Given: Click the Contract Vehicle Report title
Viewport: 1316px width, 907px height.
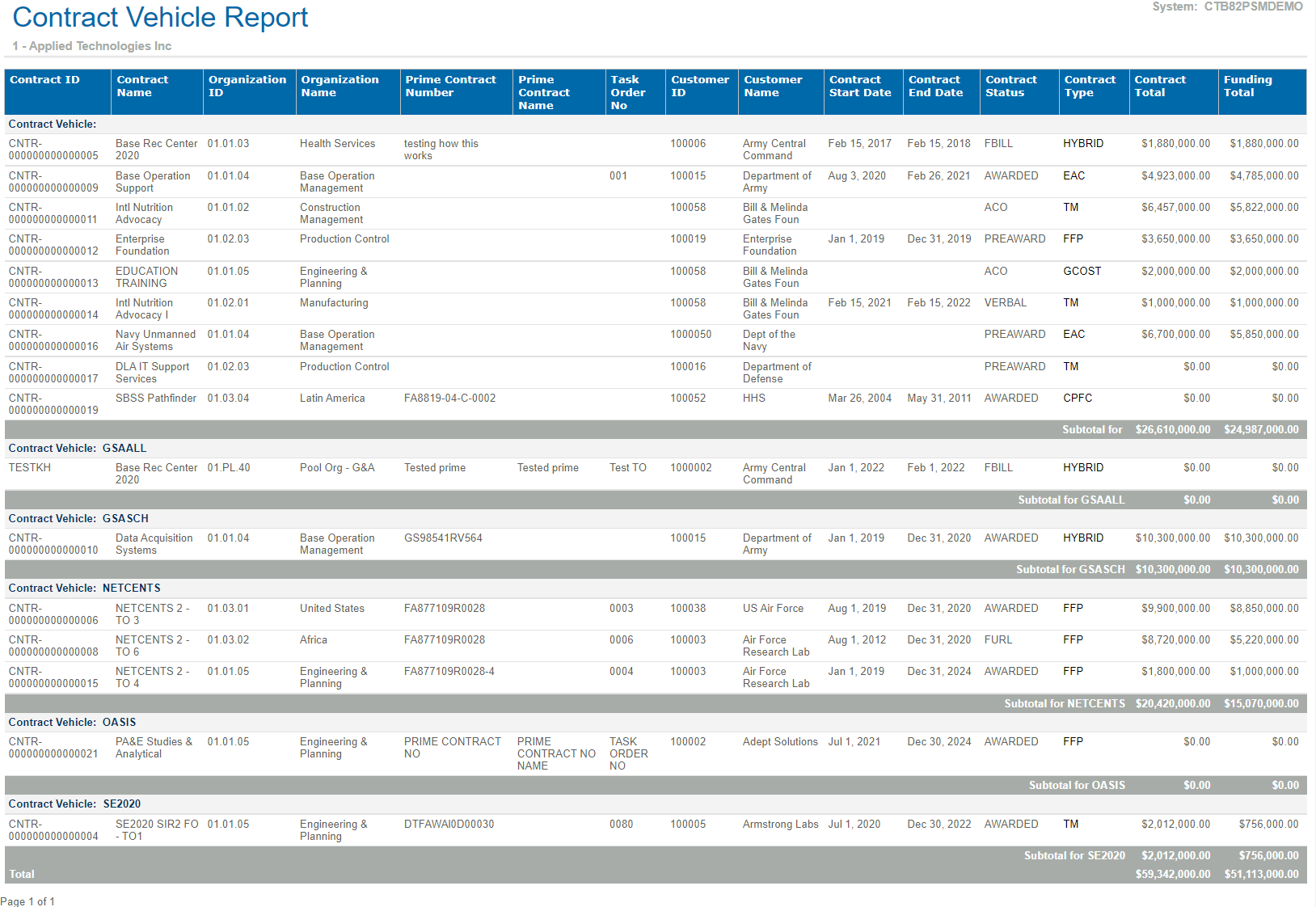Looking at the screenshot, I should click(160, 17).
